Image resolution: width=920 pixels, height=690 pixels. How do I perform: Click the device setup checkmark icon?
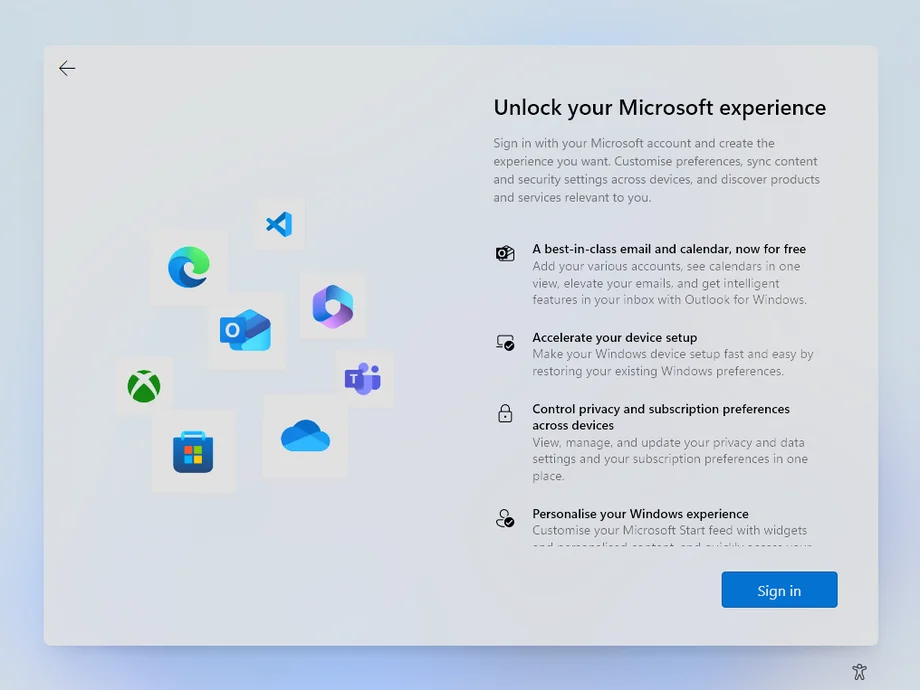505,342
